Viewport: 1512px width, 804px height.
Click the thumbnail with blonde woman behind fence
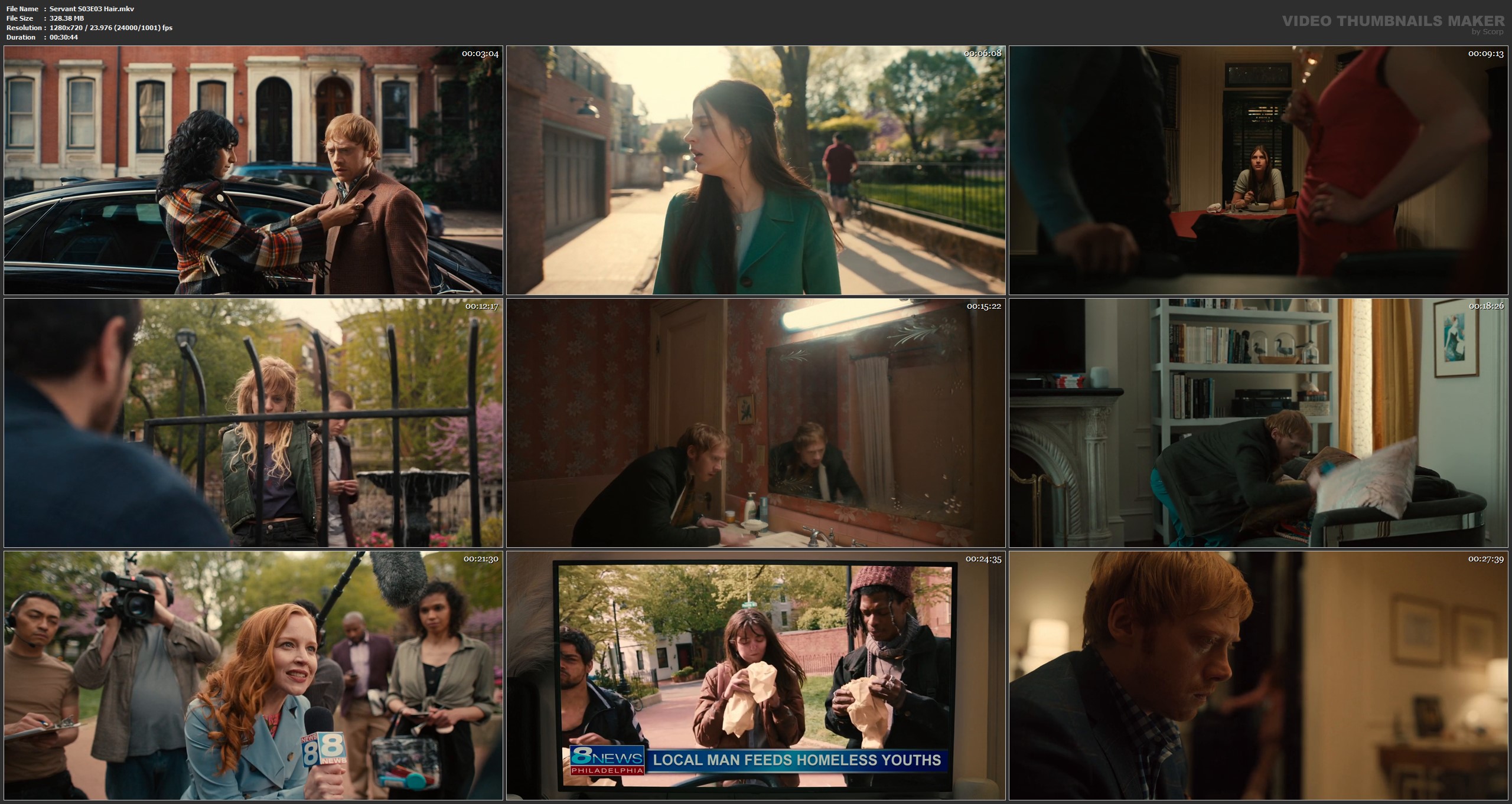click(x=253, y=423)
